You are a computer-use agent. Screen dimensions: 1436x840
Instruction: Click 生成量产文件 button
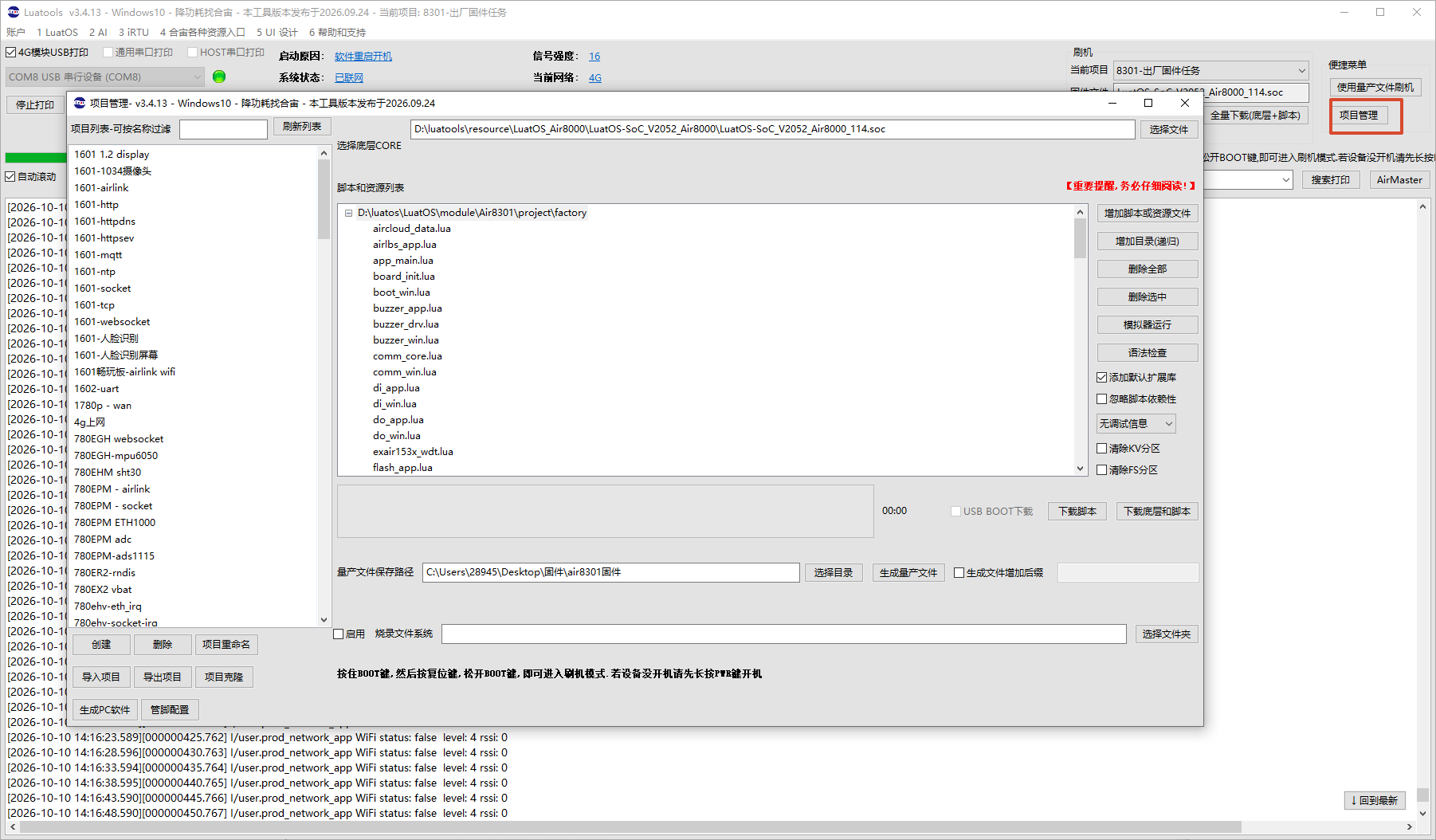908,573
